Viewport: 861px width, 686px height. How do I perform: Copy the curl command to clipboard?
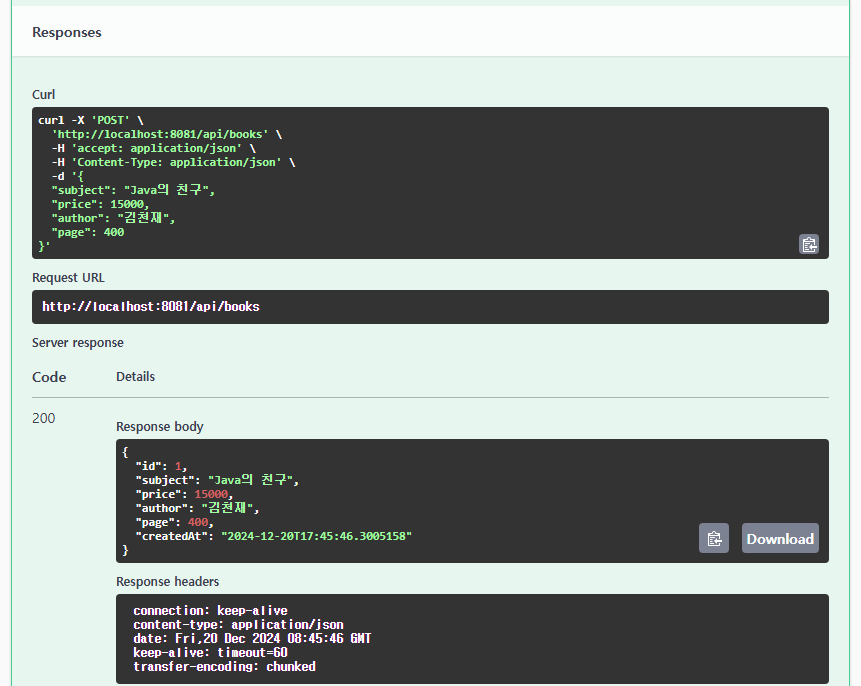808,244
